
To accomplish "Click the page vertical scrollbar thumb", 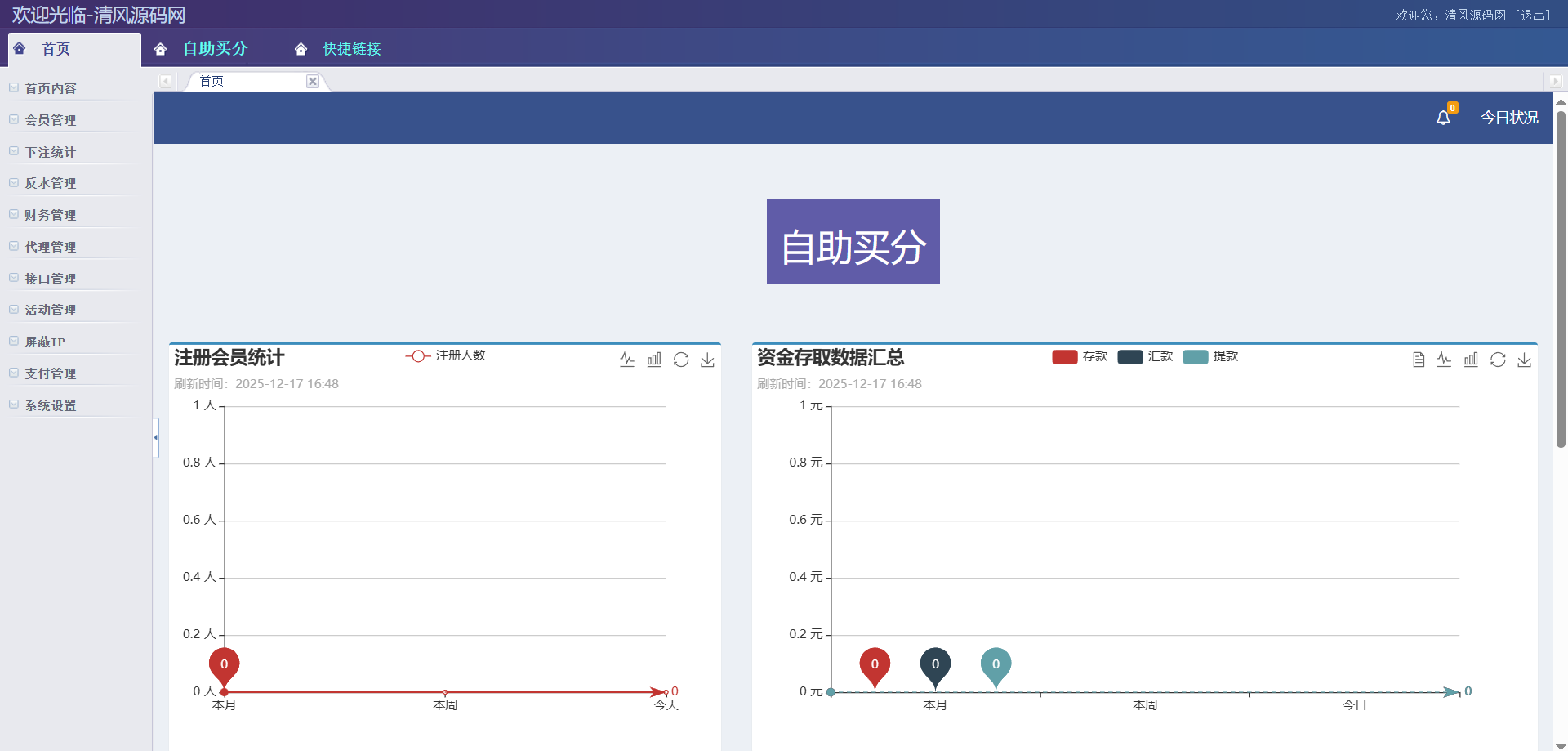I will tap(1561, 279).
